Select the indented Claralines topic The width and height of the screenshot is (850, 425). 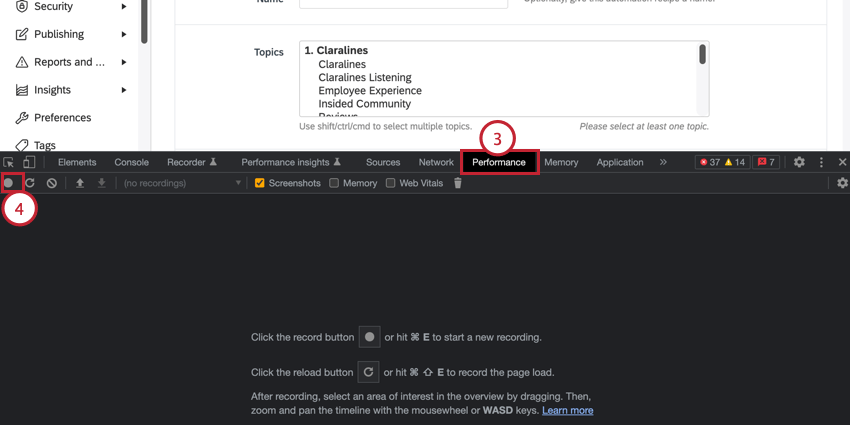[342, 65]
